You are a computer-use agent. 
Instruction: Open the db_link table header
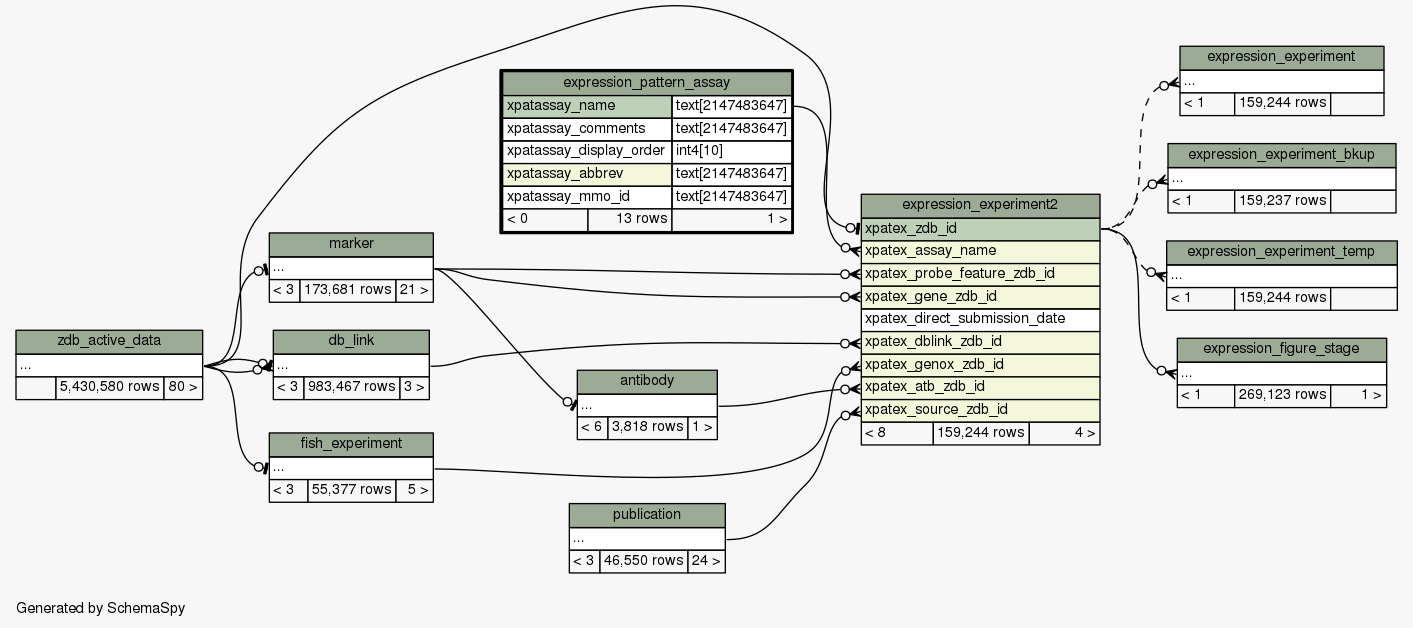point(350,342)
